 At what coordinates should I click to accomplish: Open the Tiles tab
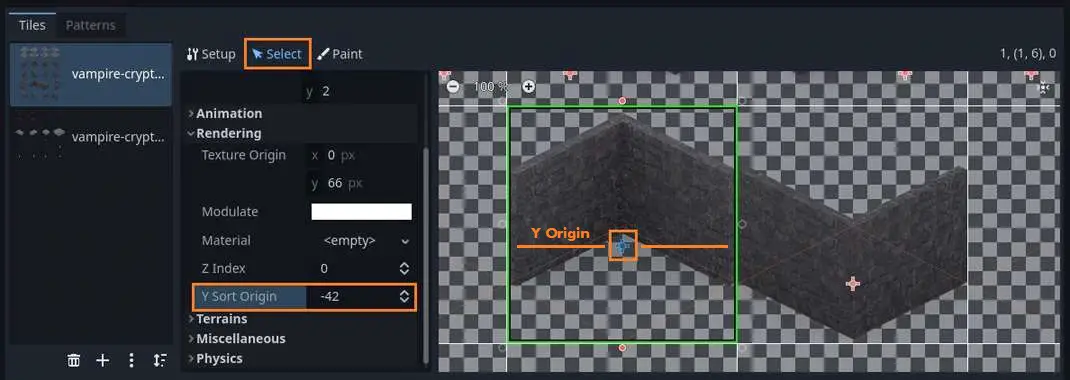(32, 25)
